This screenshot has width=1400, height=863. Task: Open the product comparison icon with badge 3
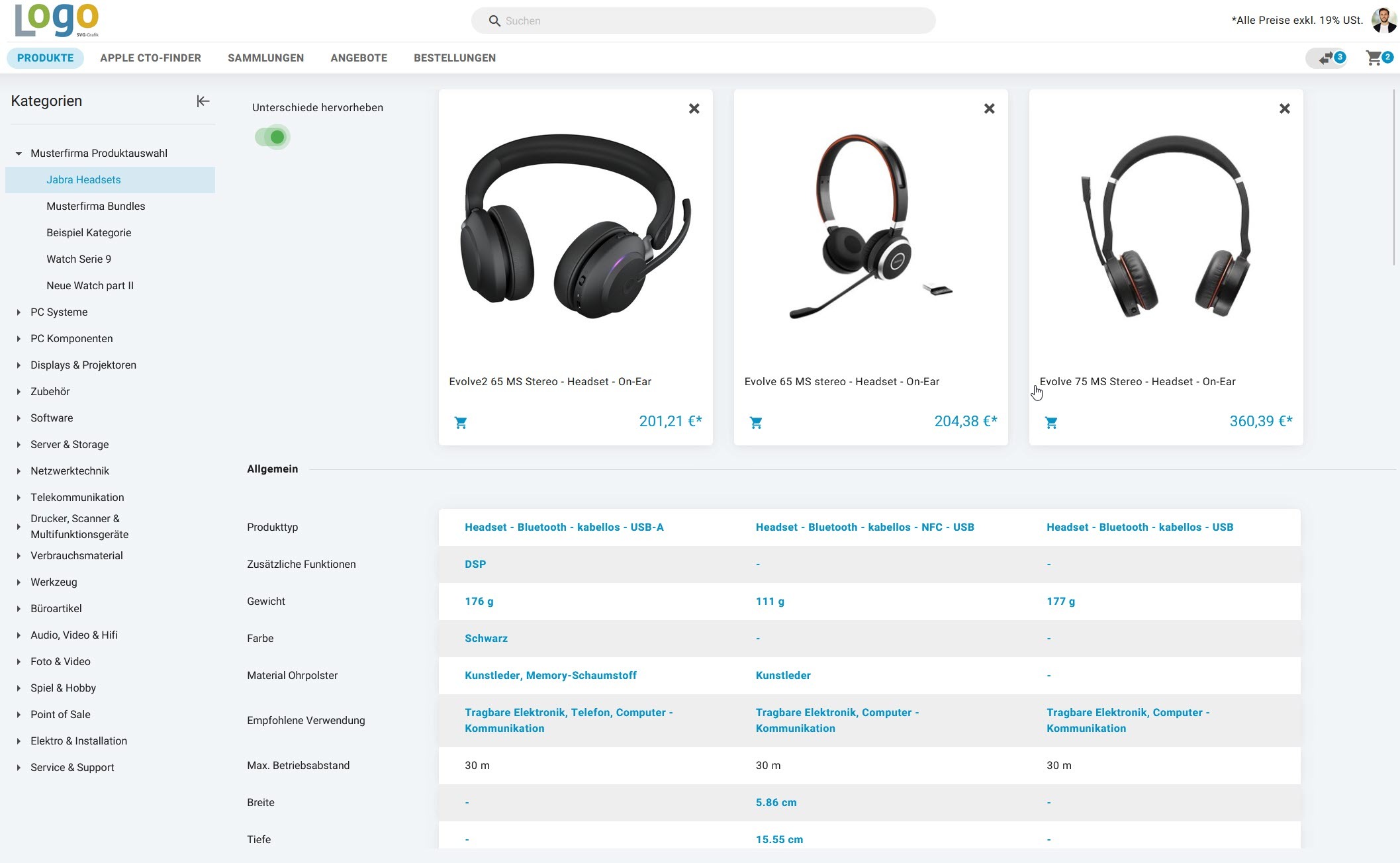click(1327, 58)
